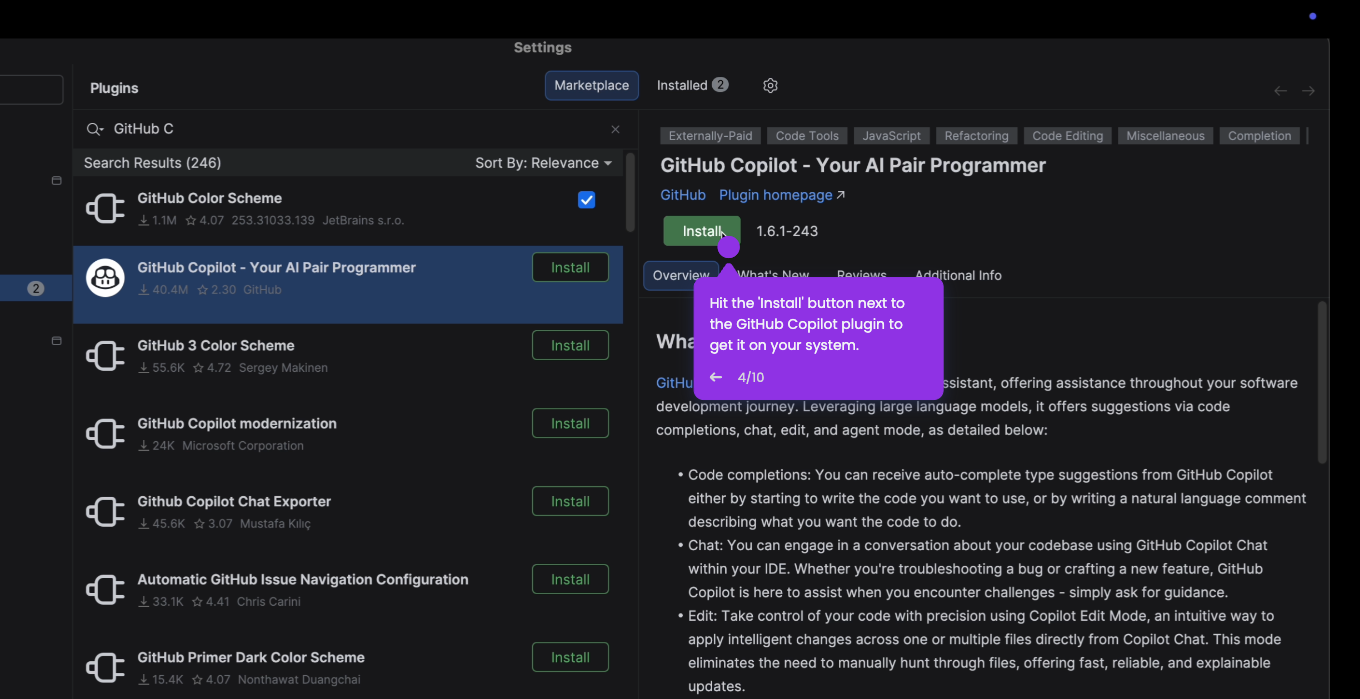The width and height of the screenshot is (1360, 699).
Task: Click the Github Copilot Chat Exporter plugin icon
Action: tap(105, 512)
